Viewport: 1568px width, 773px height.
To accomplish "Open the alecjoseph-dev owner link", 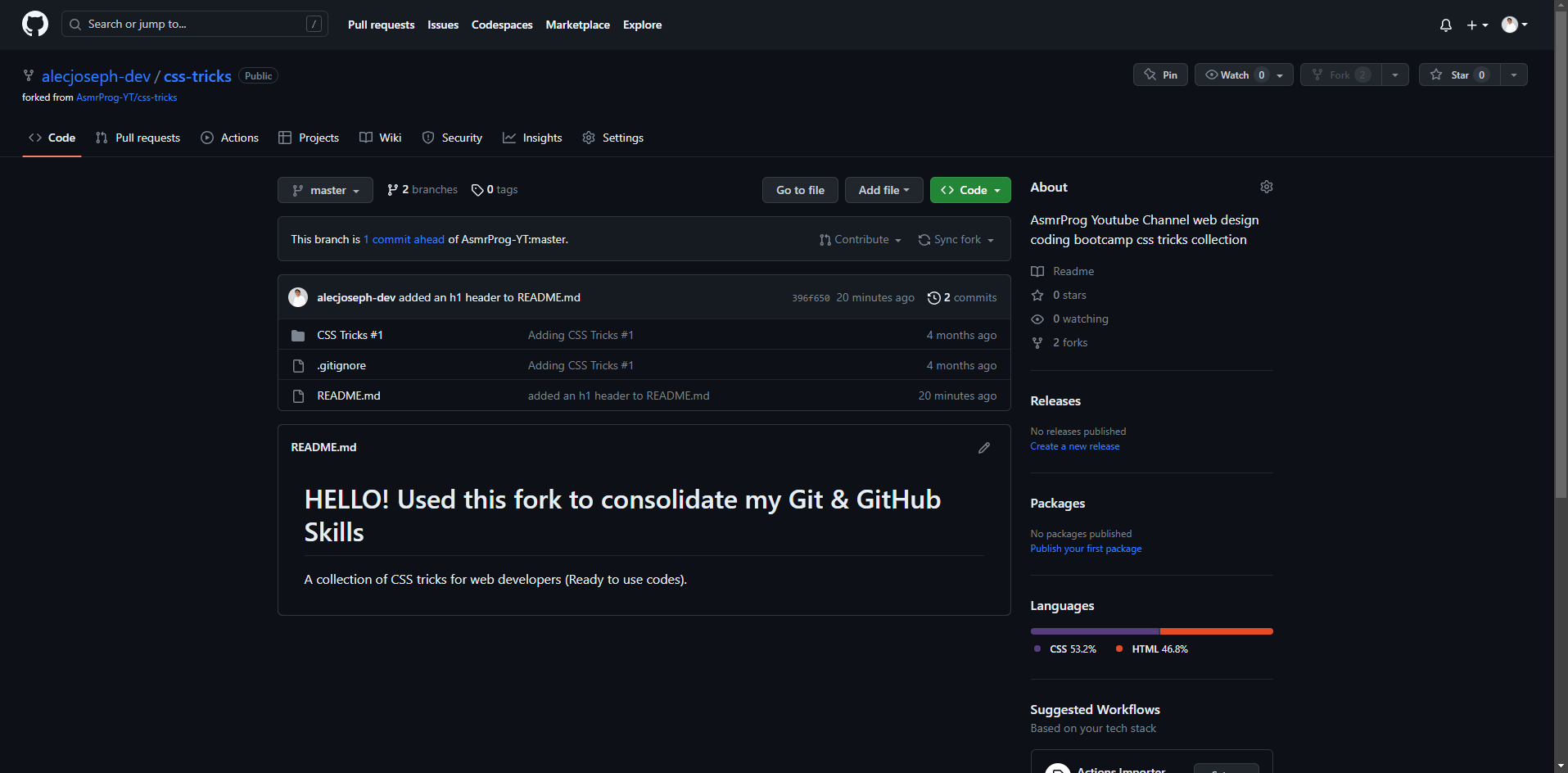I will pyautogui.click(x=96, y=76).
